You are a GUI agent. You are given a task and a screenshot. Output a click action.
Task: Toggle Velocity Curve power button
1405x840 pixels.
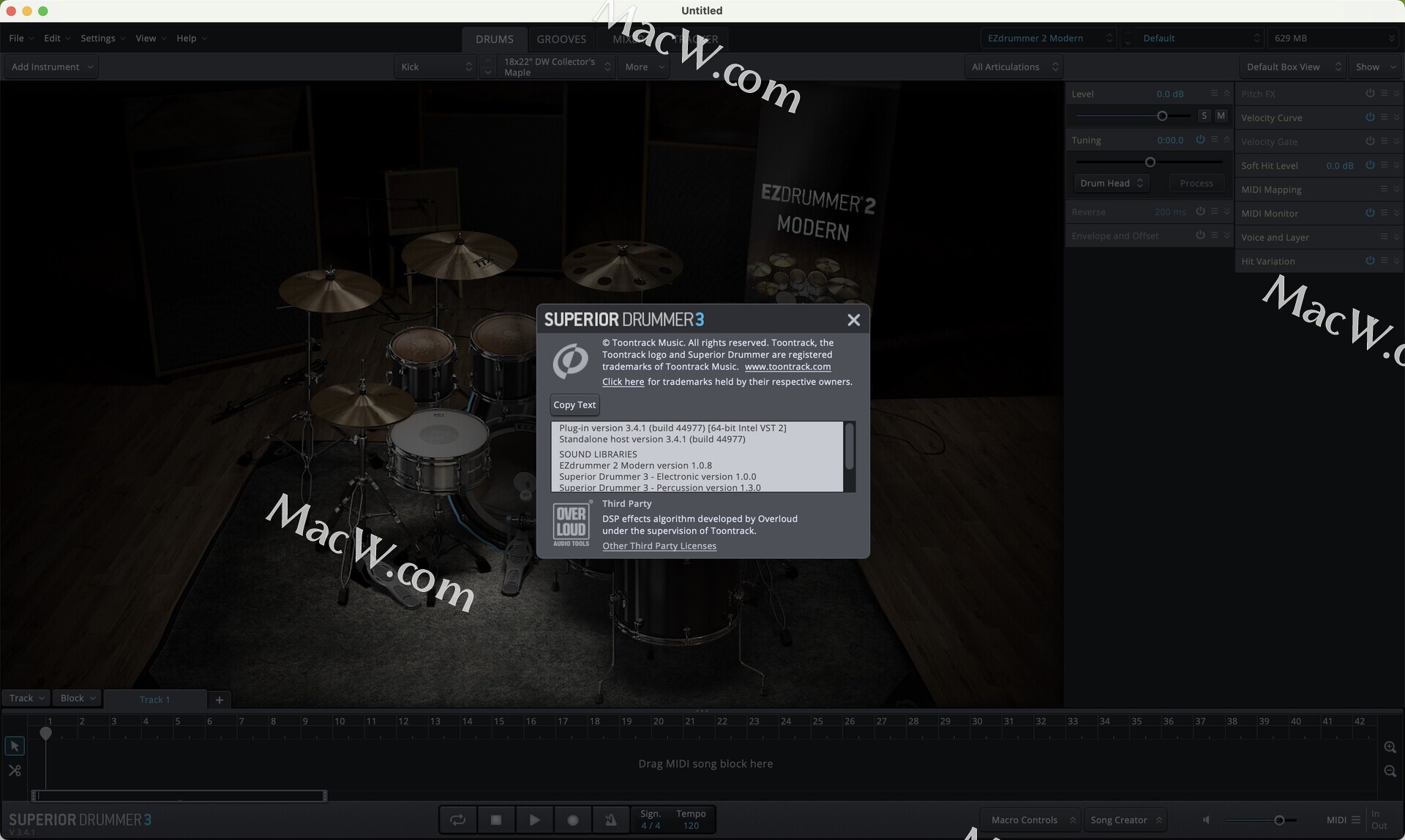[x=1370, y=117]
